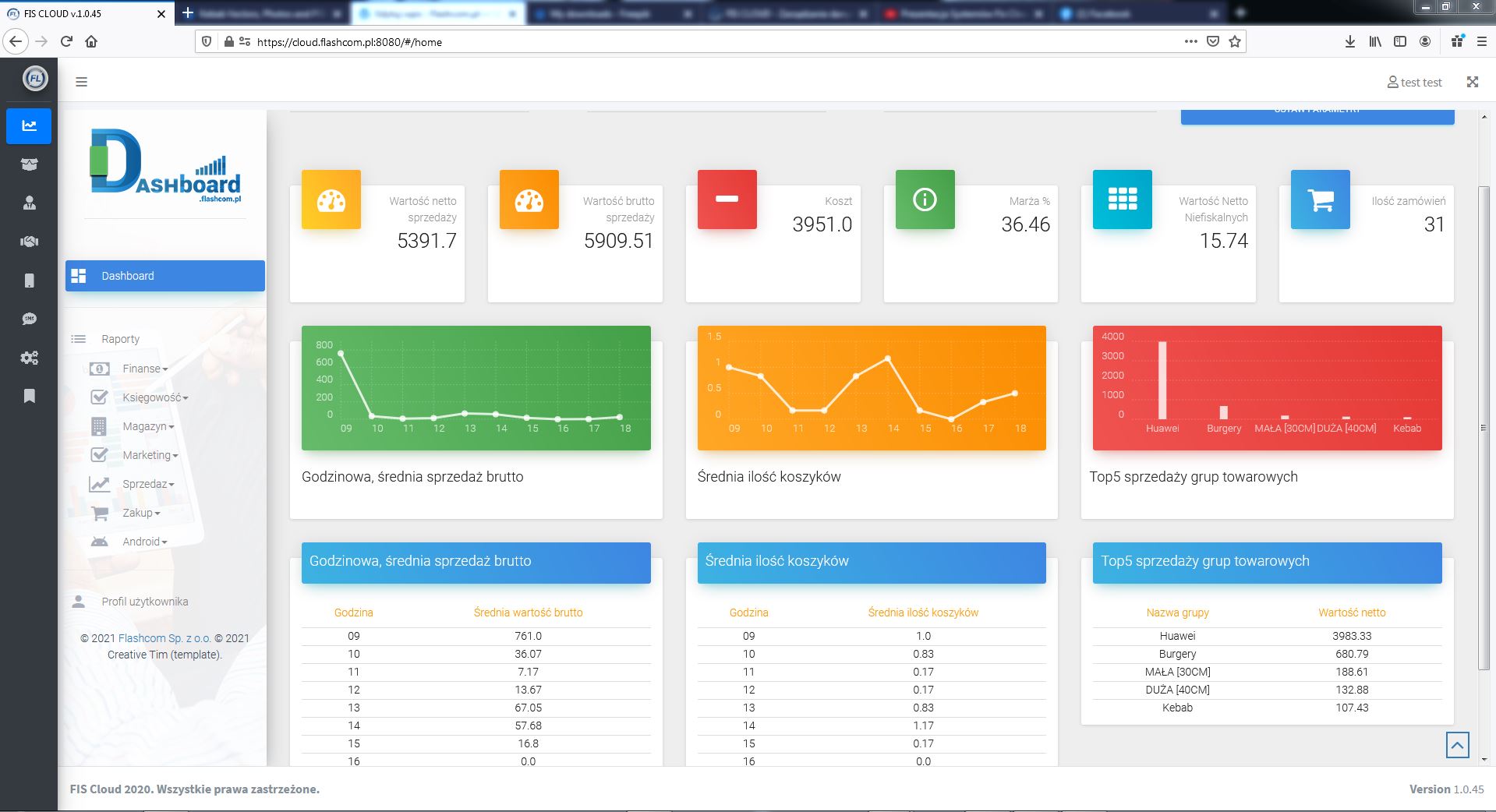The height and width of the screenshot is (812, 1496).
Task: Close the FIS CLOUD browser tab
Action: [161, 13]
